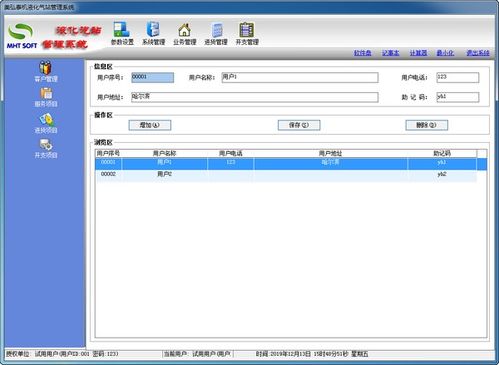The image size is (499, 365).
Task: Click the 增加(A) add button
Action: [x=150, y=125]
